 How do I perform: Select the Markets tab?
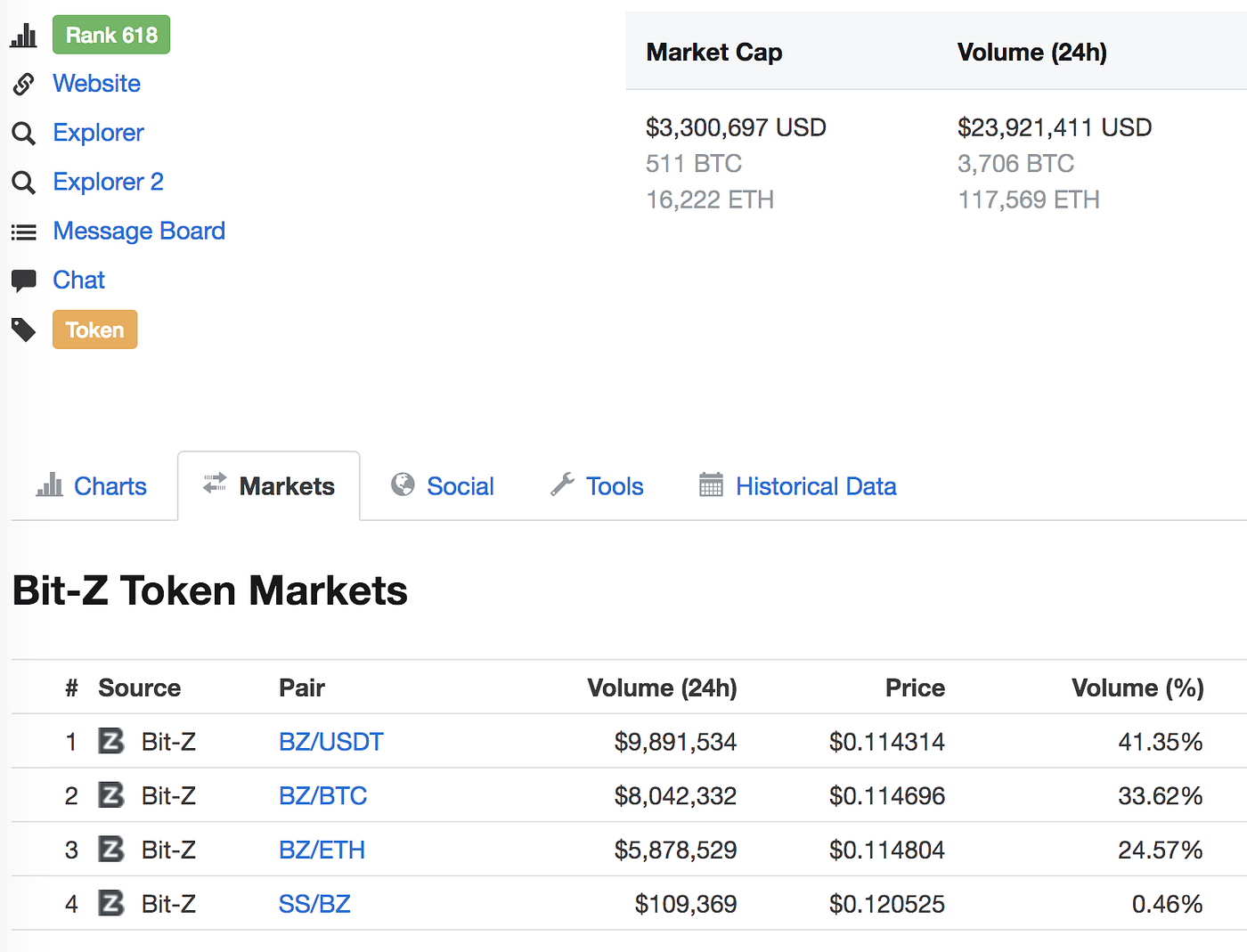click(269, 486)
